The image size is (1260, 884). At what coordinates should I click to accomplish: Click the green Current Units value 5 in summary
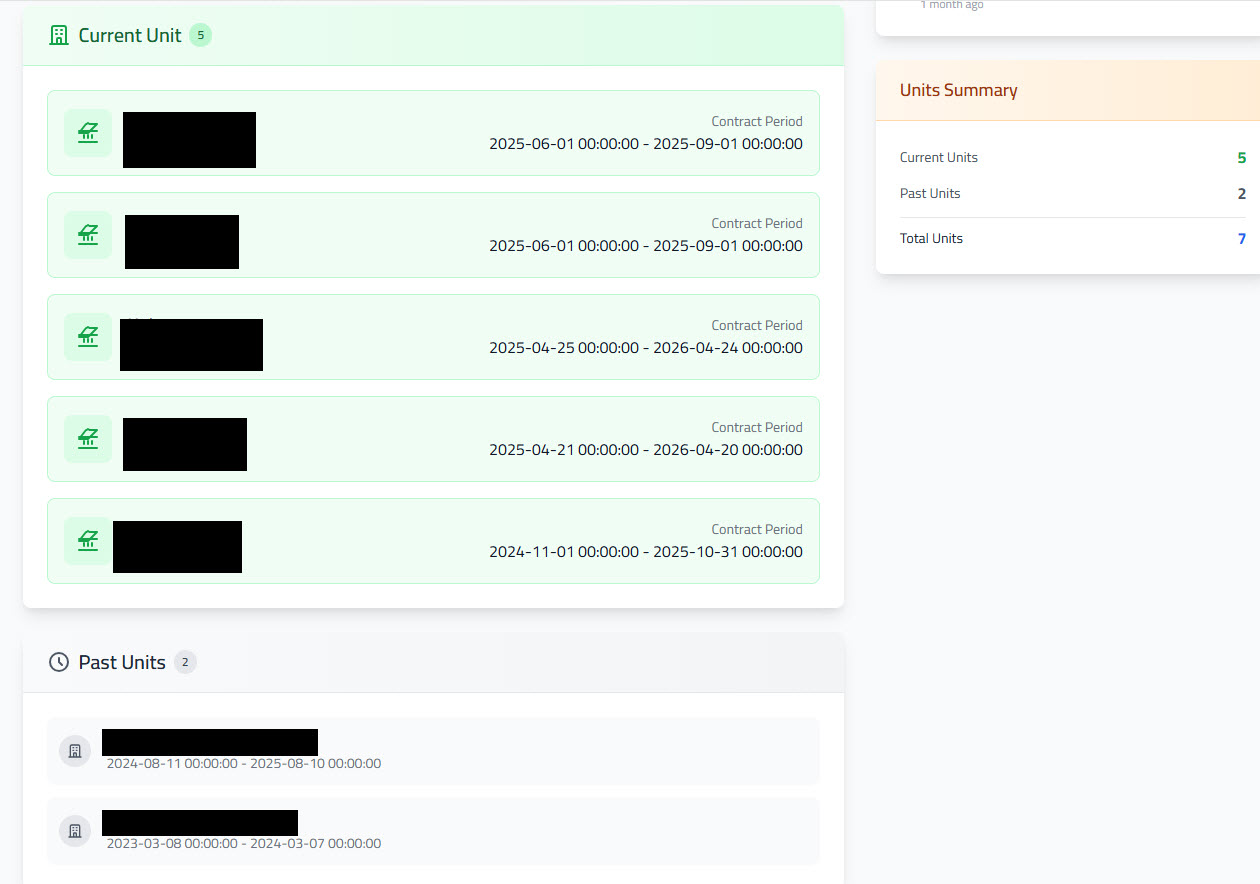tap(1241, 158)
